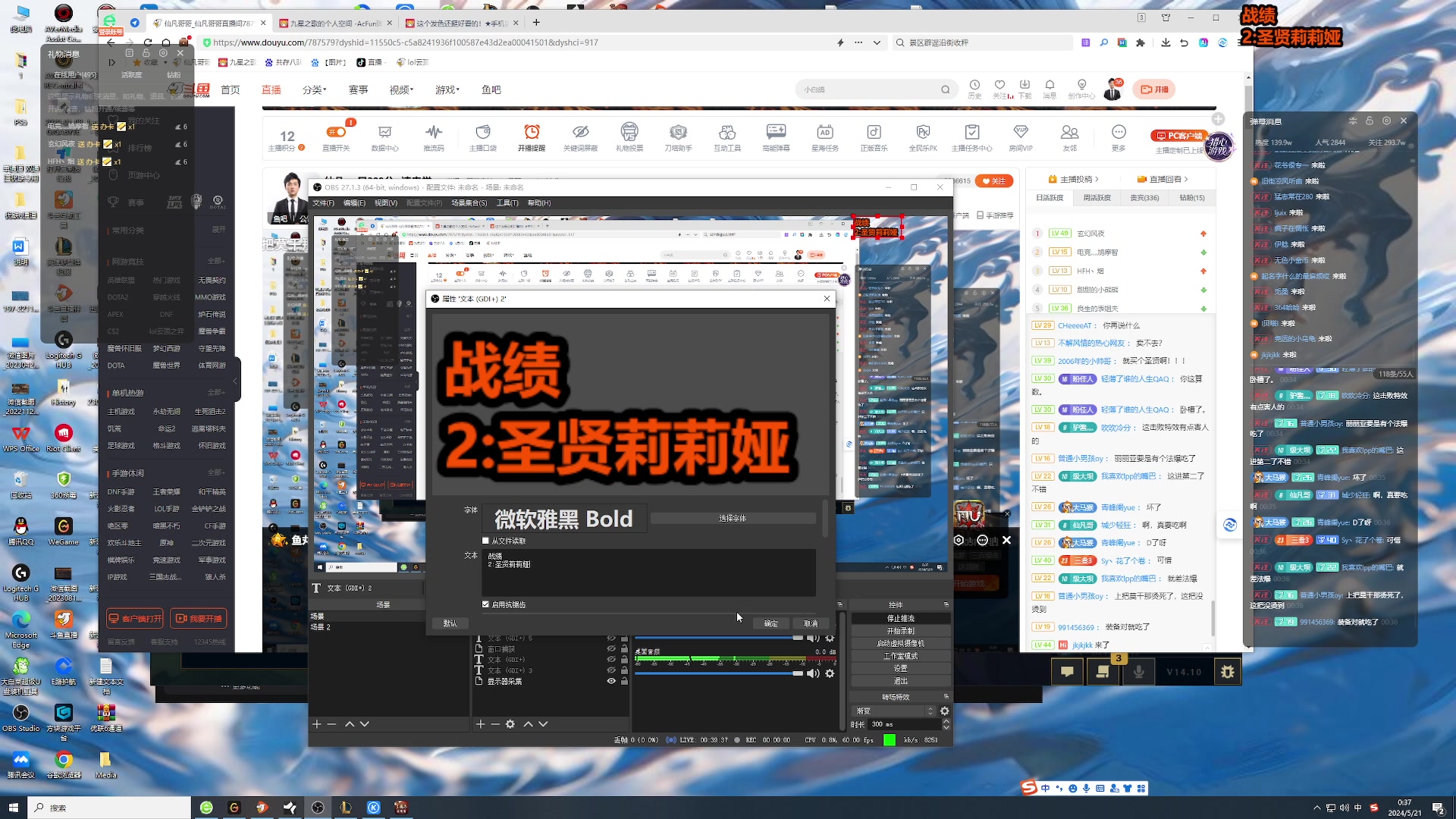Open transition settings gear next to 渐变
The image size is (1456, 819).
[945, 711]
